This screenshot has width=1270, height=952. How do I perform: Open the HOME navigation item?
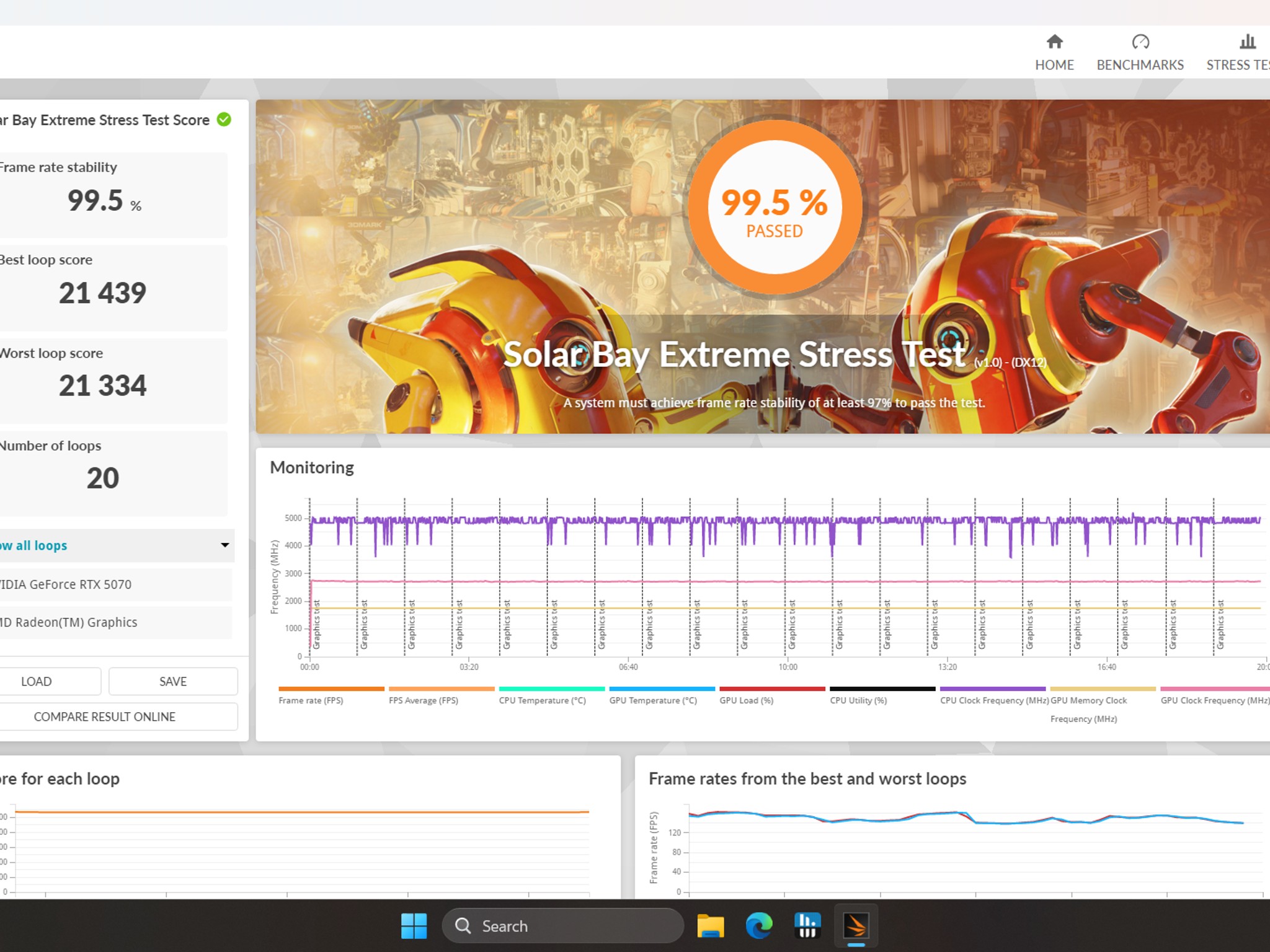[x=1054, y=53]
